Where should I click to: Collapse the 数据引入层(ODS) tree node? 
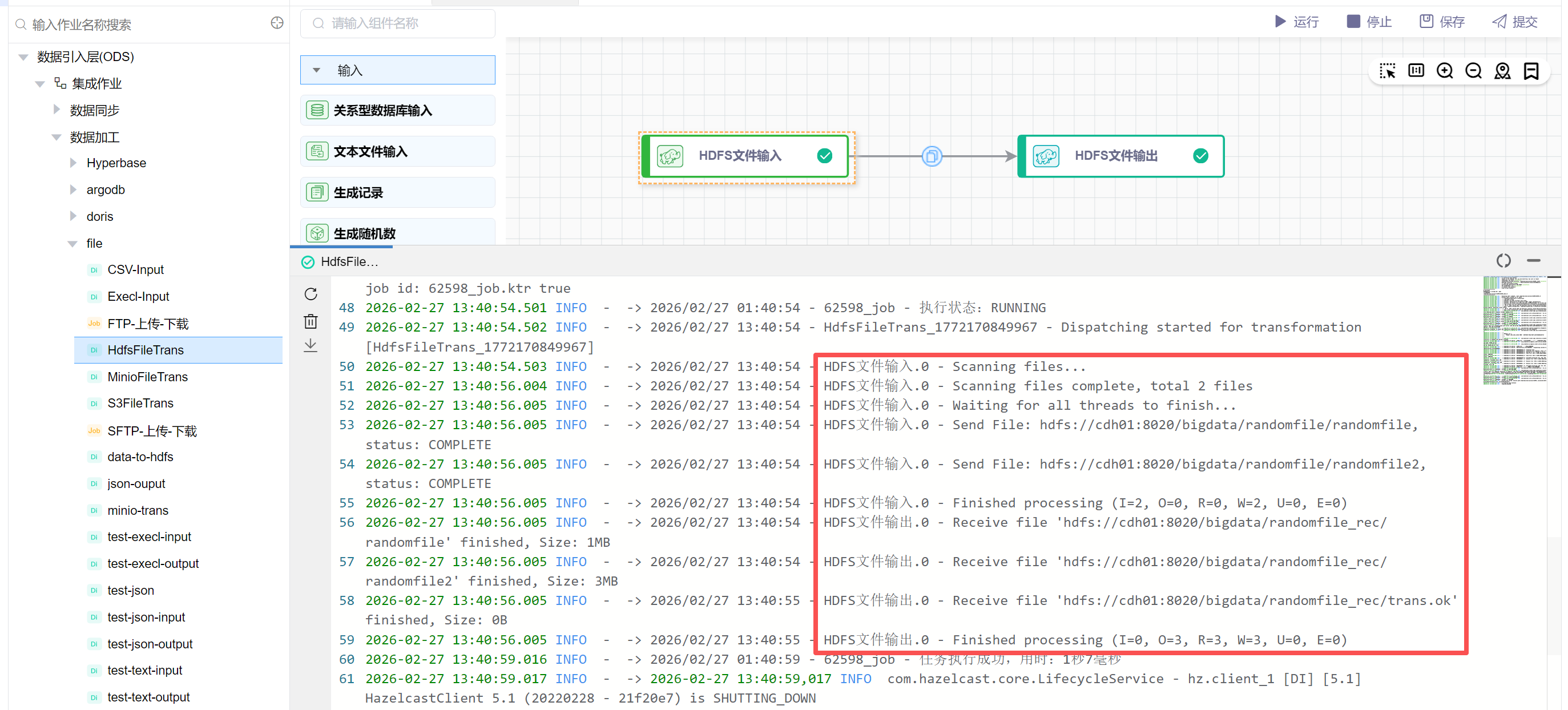tap(24, 57)
